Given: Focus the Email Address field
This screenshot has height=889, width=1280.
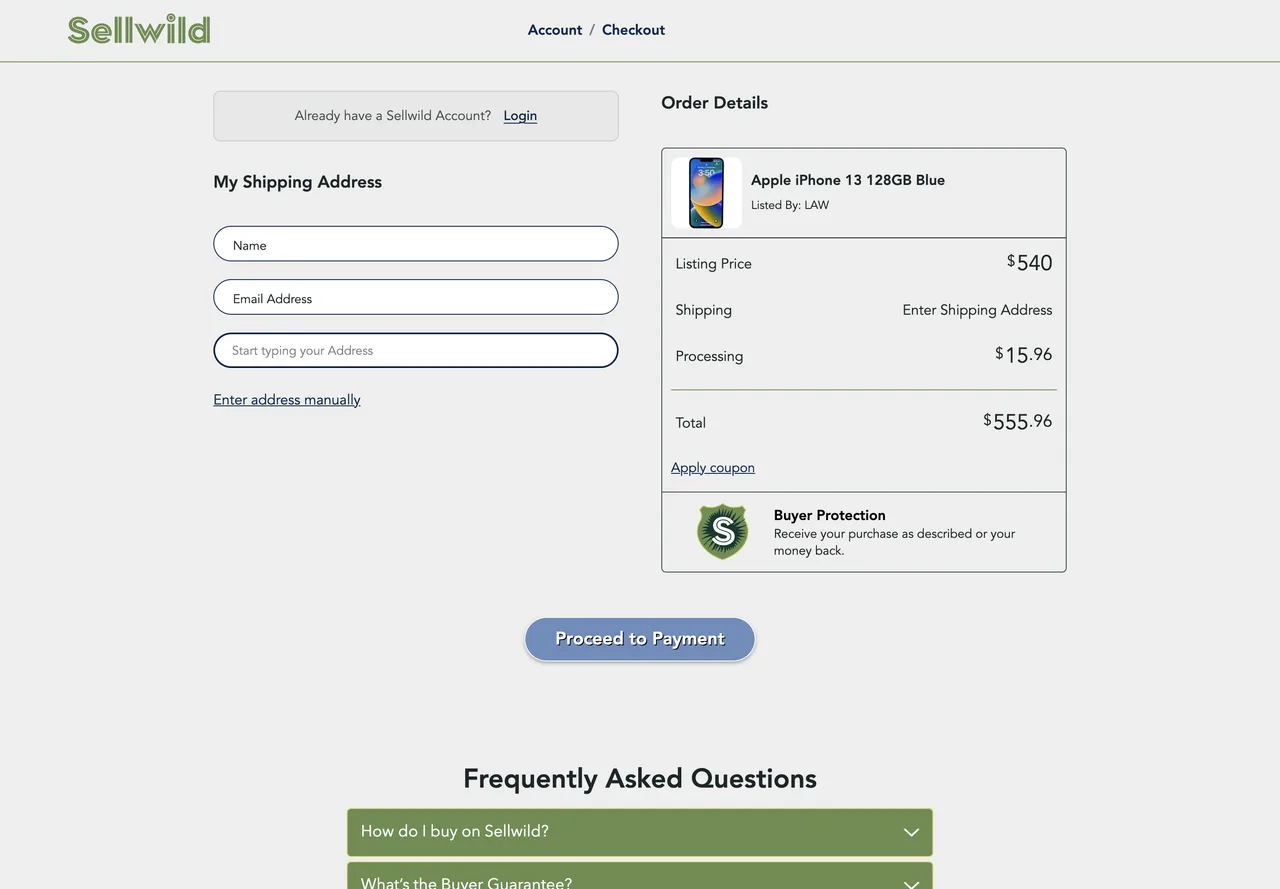Looking at the screenshot, I should coord(416,297).
